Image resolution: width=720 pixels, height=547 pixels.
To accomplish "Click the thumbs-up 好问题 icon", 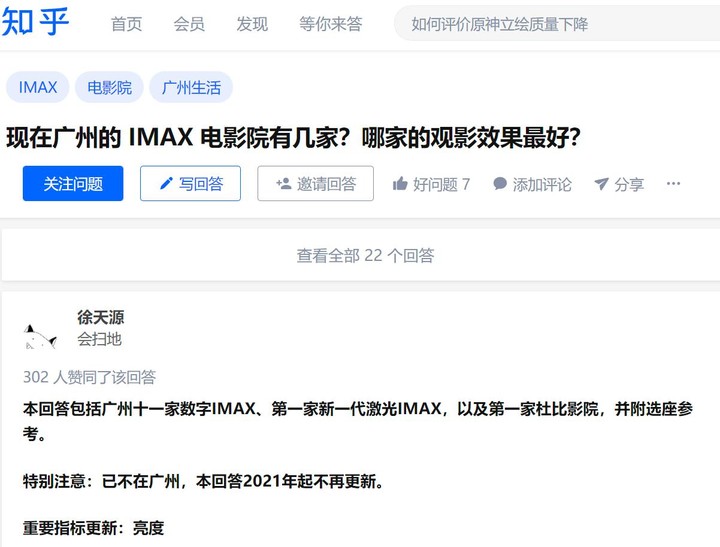I will [400, 184].
